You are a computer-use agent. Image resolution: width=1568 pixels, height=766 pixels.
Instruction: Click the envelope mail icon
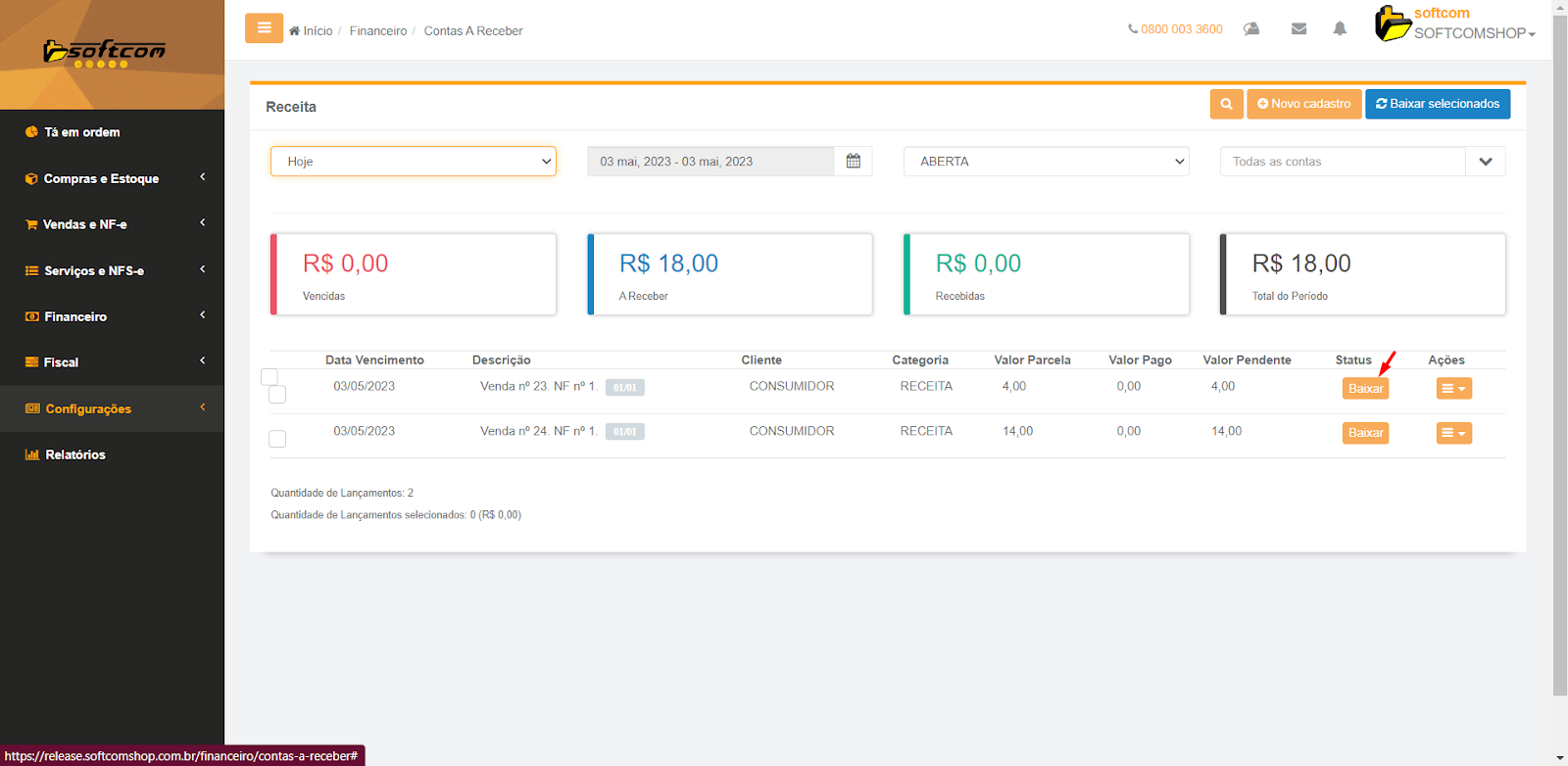[x=1298, y=29]
